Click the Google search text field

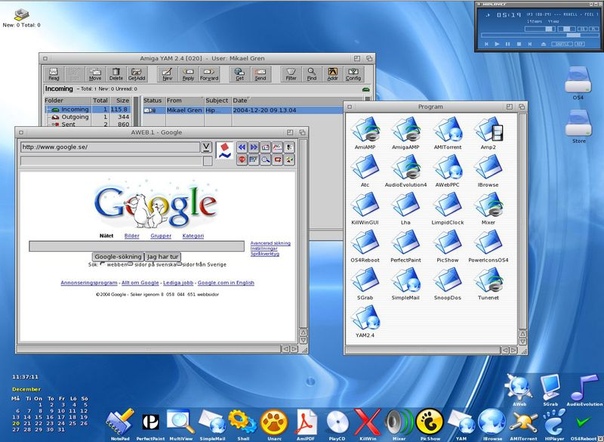point(136,246)
